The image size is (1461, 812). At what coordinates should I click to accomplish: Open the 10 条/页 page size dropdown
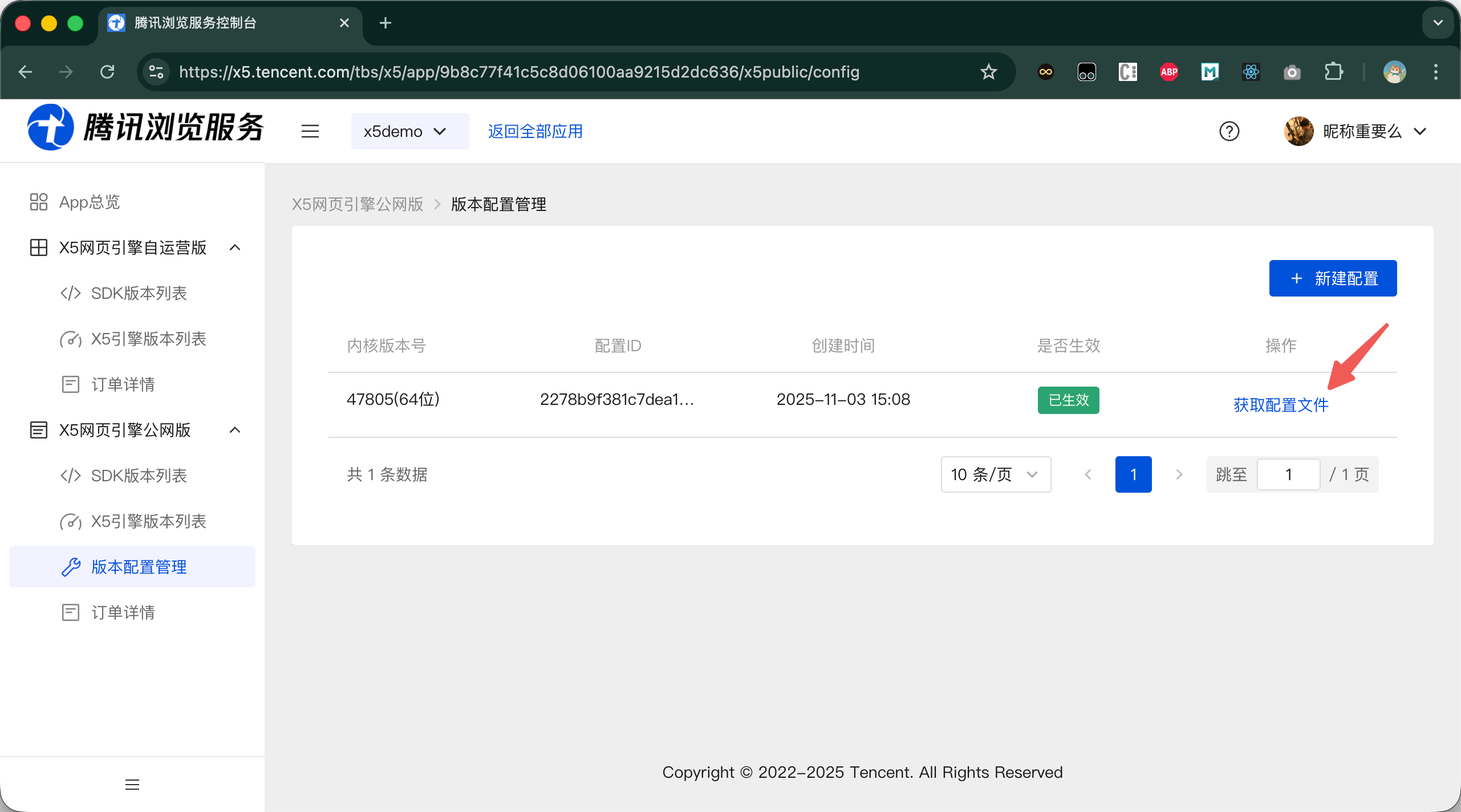tap(995, 474)
